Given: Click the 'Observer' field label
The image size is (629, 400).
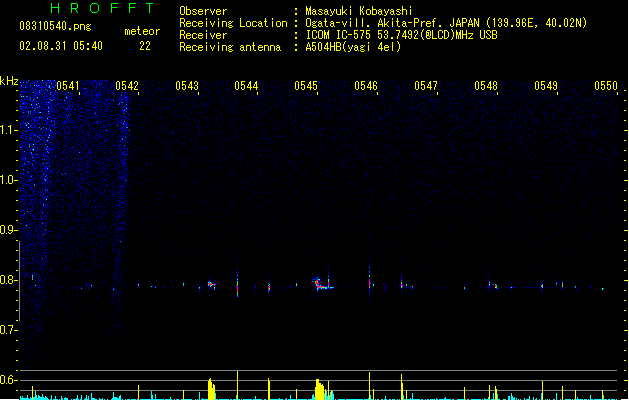Looking at the screenshot, I should pos(203,11).
